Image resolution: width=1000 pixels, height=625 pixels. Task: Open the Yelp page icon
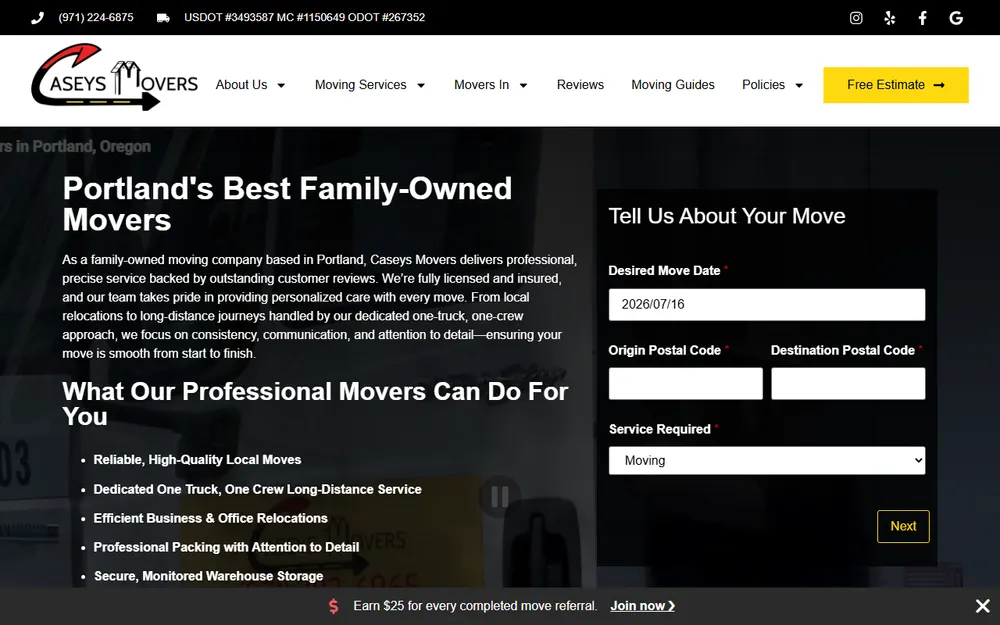[890, 18]
